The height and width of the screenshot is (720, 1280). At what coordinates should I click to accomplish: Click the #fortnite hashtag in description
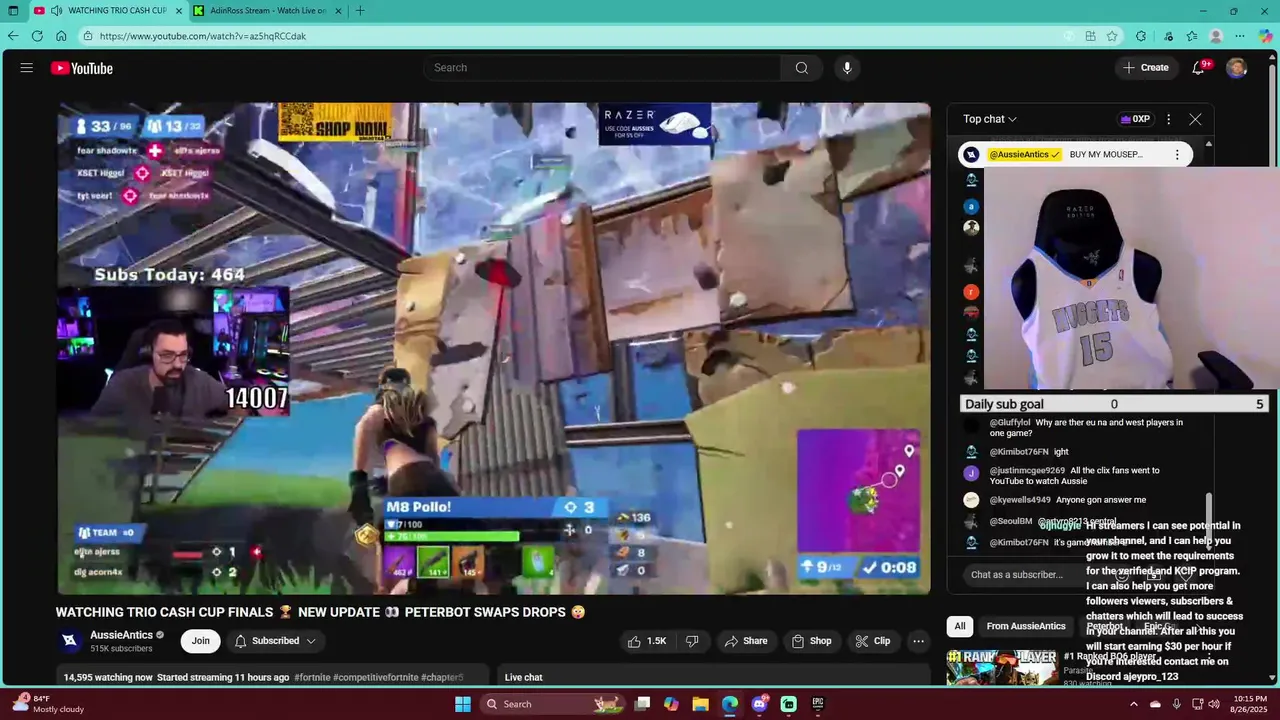coord(312,678)
